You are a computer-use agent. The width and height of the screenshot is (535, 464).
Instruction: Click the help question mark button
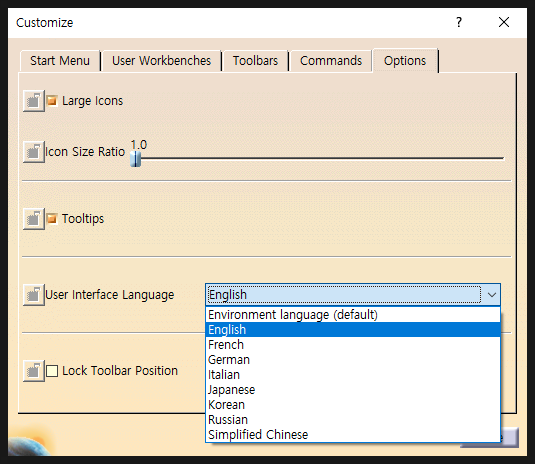[459, 23]
